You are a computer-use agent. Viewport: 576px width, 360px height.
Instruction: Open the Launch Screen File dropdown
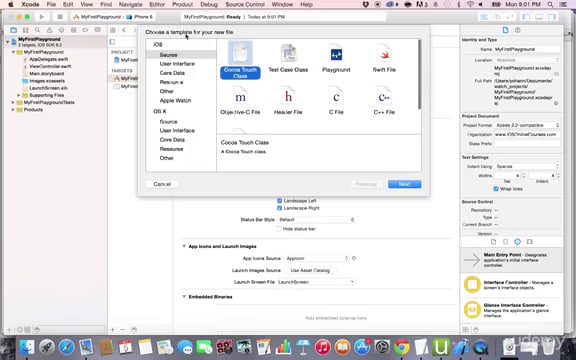pyautogui.click(x=316, y=282)
